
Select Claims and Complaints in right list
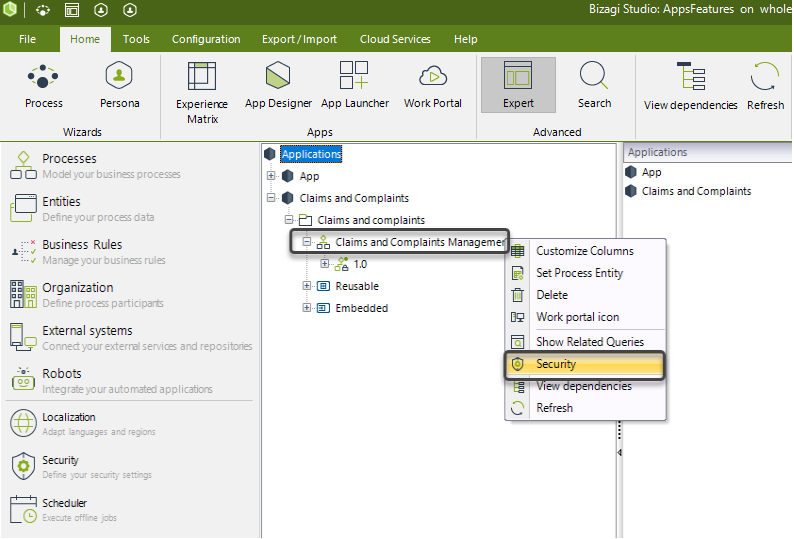696,191
